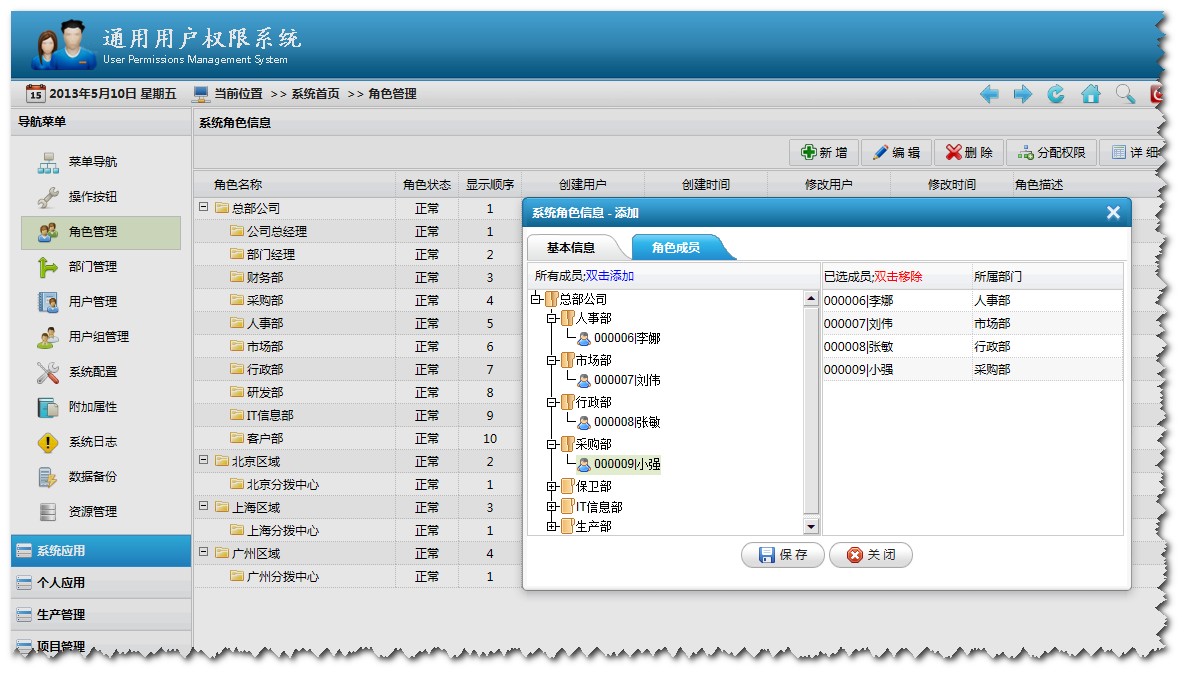Click the 编辑 pencil edit icon
Viewport: 1185px width, 676px height.
point(879,150)
